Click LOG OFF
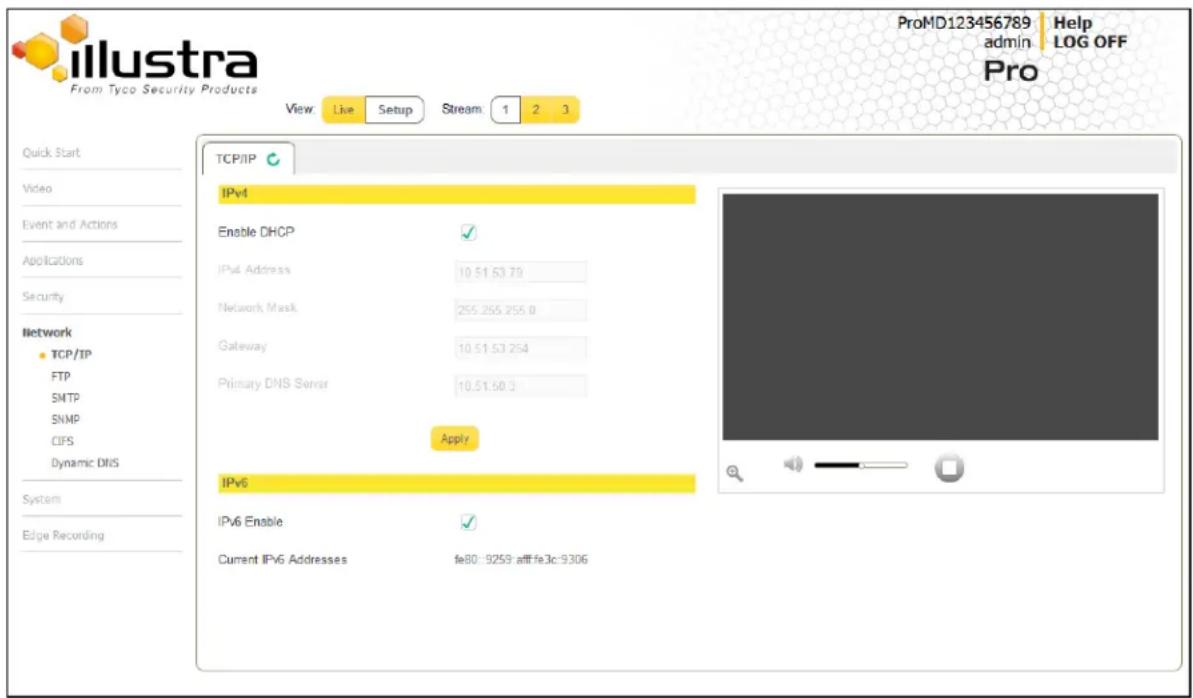The width and height of the screenshot is (1193, 698). click(1090, 42)
